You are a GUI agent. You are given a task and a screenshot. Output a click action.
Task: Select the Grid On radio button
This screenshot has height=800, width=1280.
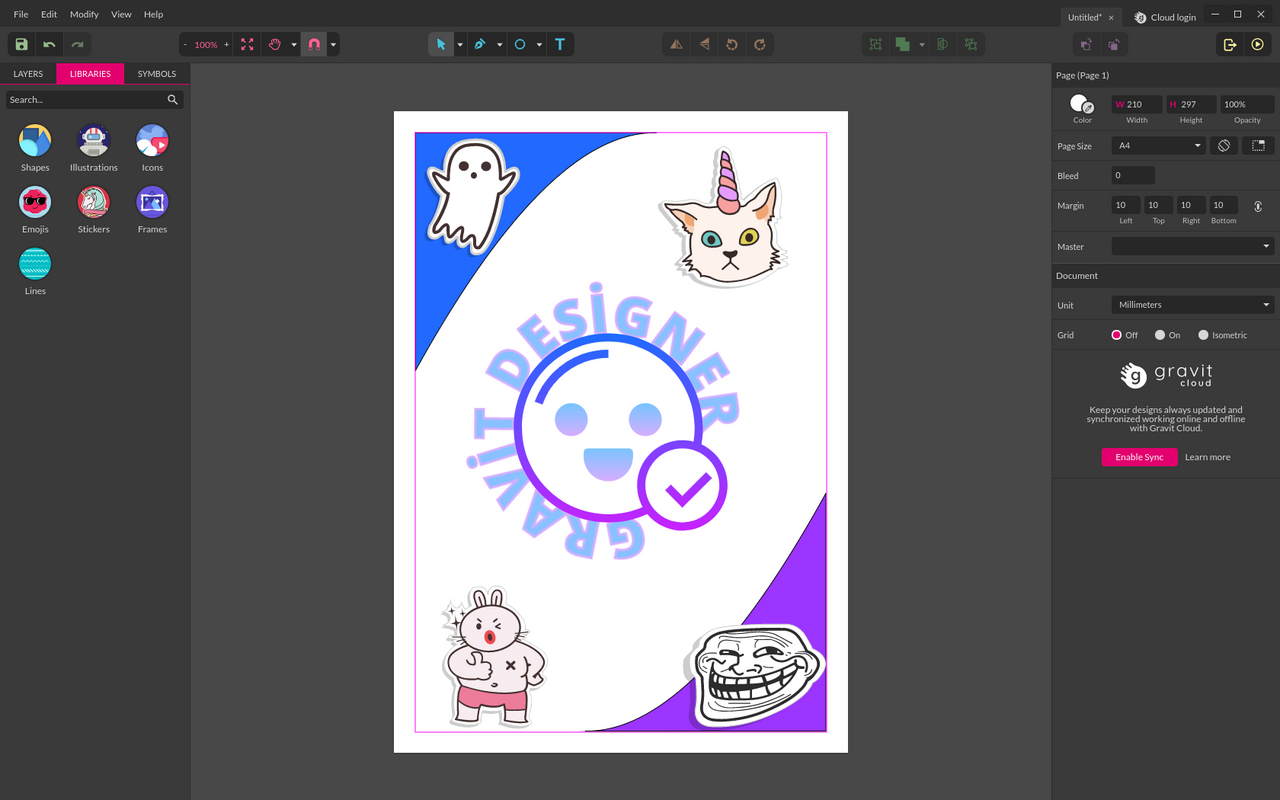pos(1160,335)
